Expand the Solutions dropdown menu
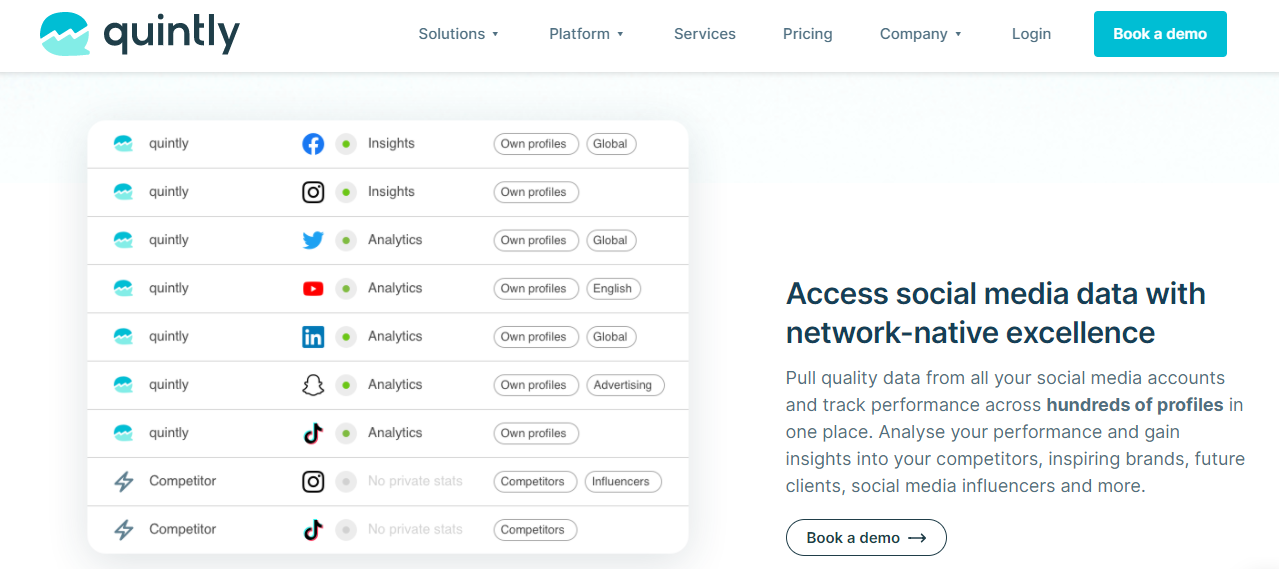This screenshot has width=1279, height=569. pos(458,34)
